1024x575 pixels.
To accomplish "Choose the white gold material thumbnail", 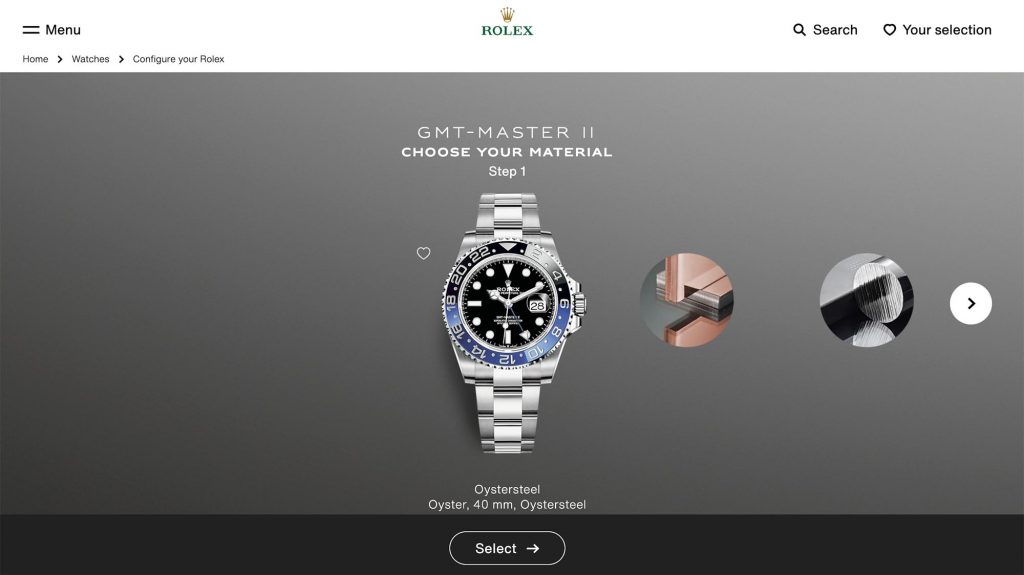I will coord(867,300).
